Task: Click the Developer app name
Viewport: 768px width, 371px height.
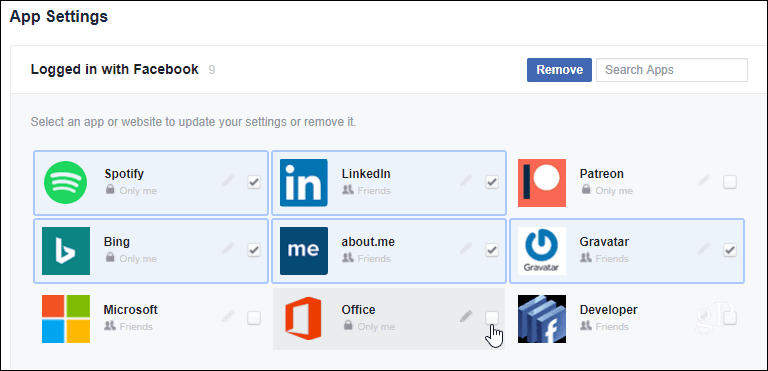Action: tap(609, 310)
